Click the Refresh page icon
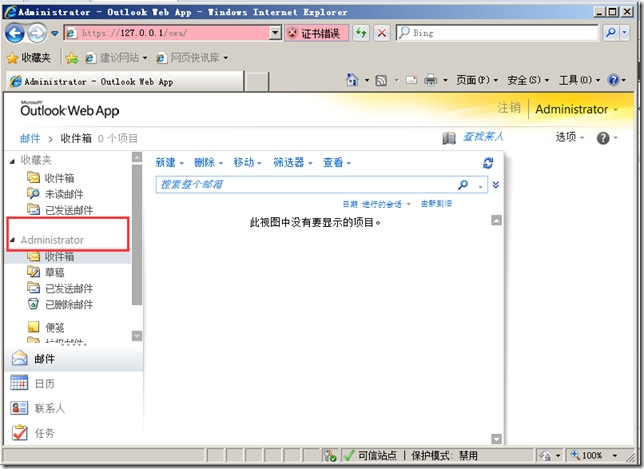644x469 pixels. point(361,33)
